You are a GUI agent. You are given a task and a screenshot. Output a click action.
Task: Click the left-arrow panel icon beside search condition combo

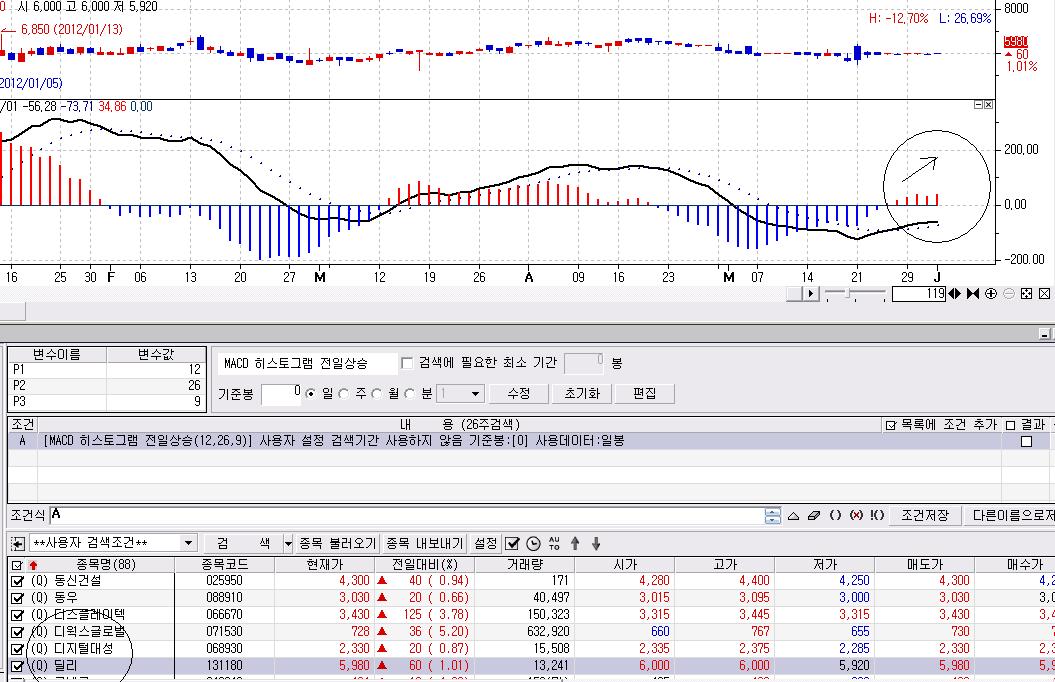tap(17, 543)
